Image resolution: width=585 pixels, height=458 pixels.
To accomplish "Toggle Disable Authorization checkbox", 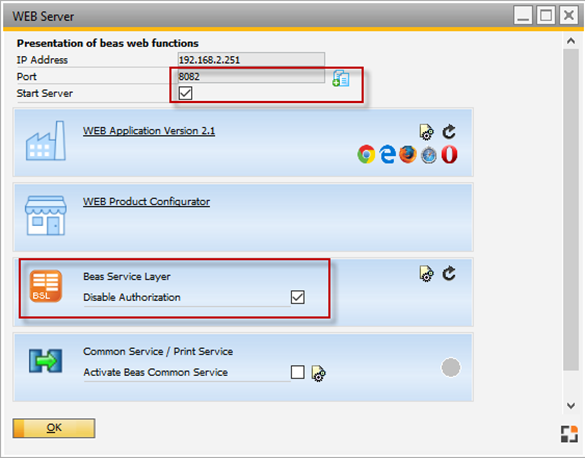I will 297,297.
